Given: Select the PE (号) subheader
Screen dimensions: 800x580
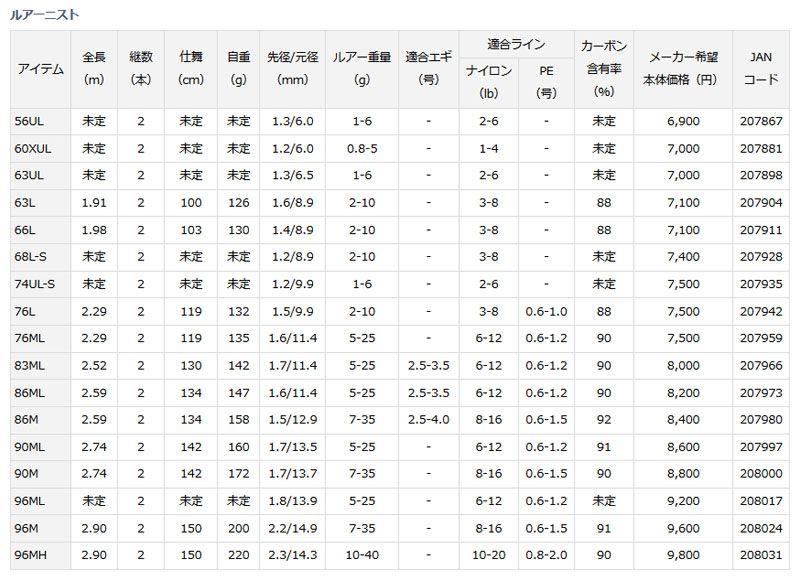Looking at the screenshot, I should tap(546, 83).
